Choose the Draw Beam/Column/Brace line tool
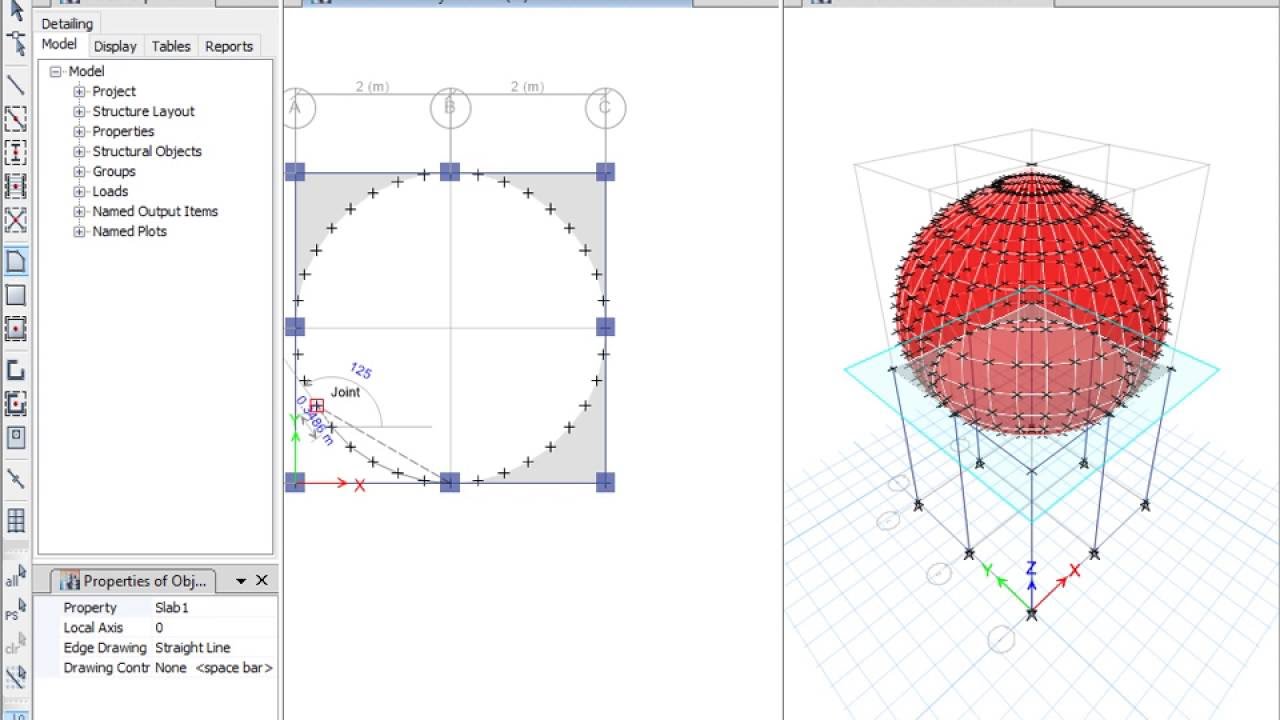The width and height of the screenshot is (1280, 720). coord(16,86)
